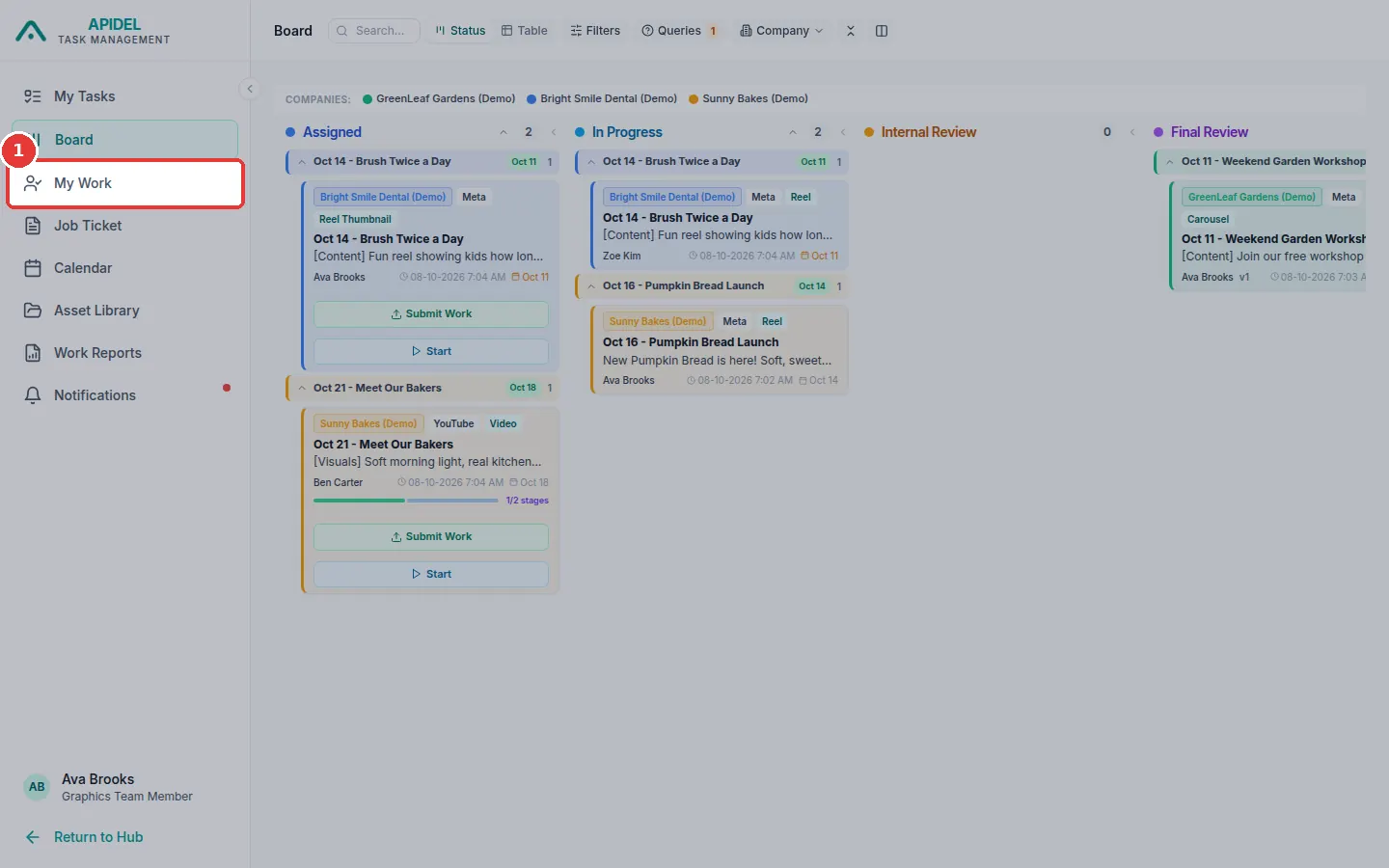Collapse the Oct 16 - Pumpkin Bread Launch group
The height and width of the screenshot is (868, 1389).
[591, 286]
